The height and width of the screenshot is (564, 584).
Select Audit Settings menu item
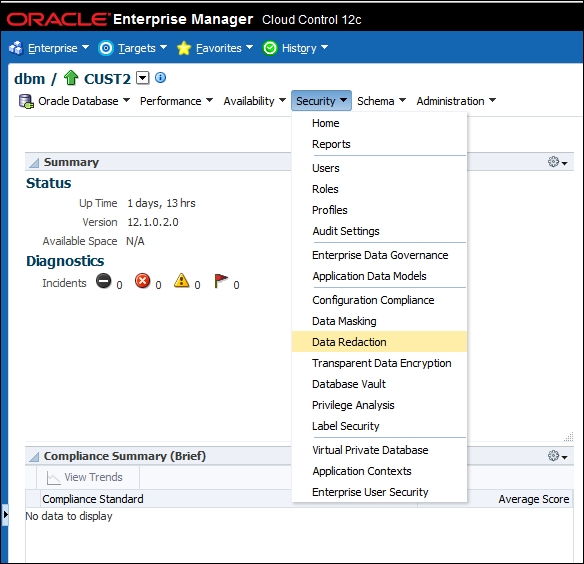coord(380,231)
